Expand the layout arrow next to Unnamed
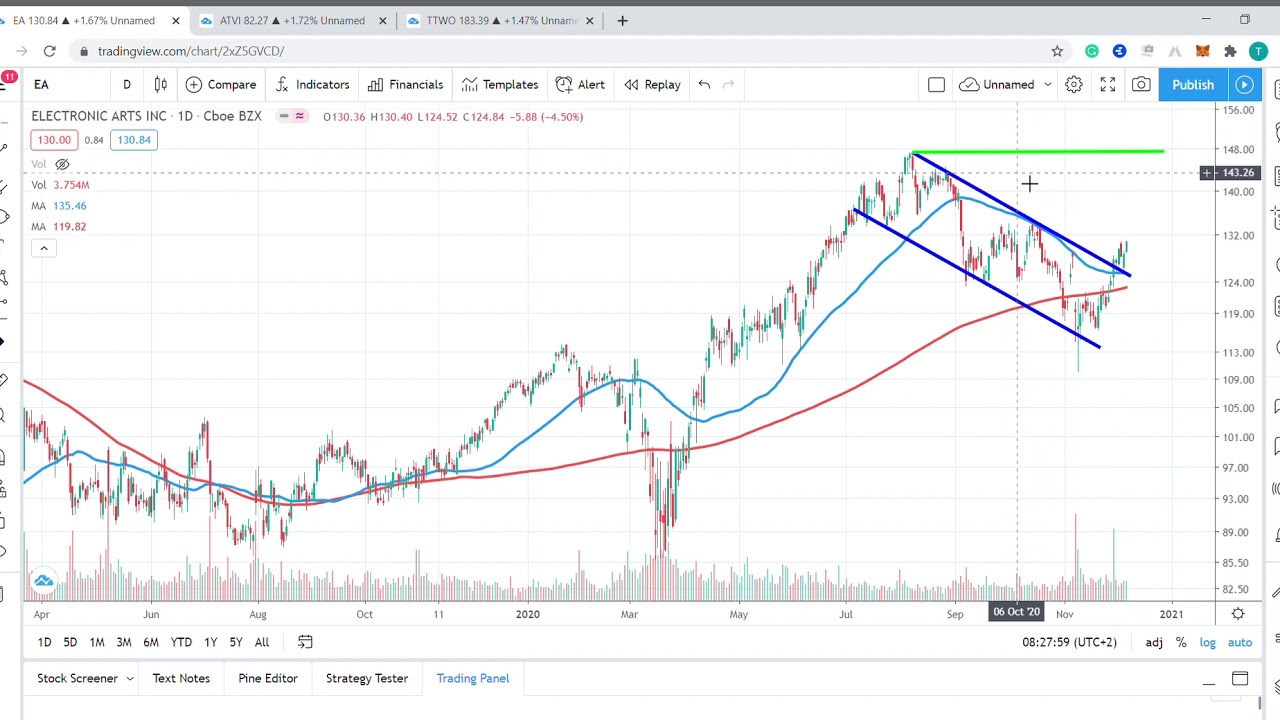The height and width of the screenshot is (720, 1280). coord(1047,85)
